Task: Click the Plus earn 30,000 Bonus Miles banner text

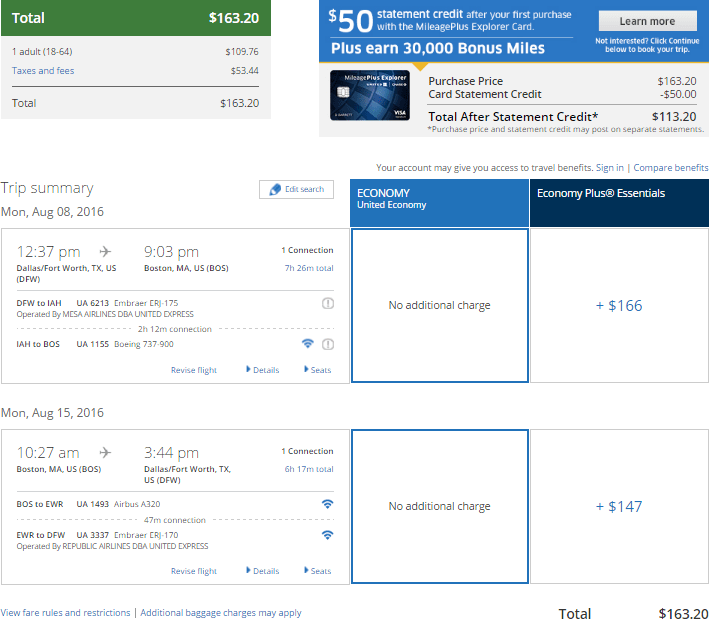Action: [438, 48]
